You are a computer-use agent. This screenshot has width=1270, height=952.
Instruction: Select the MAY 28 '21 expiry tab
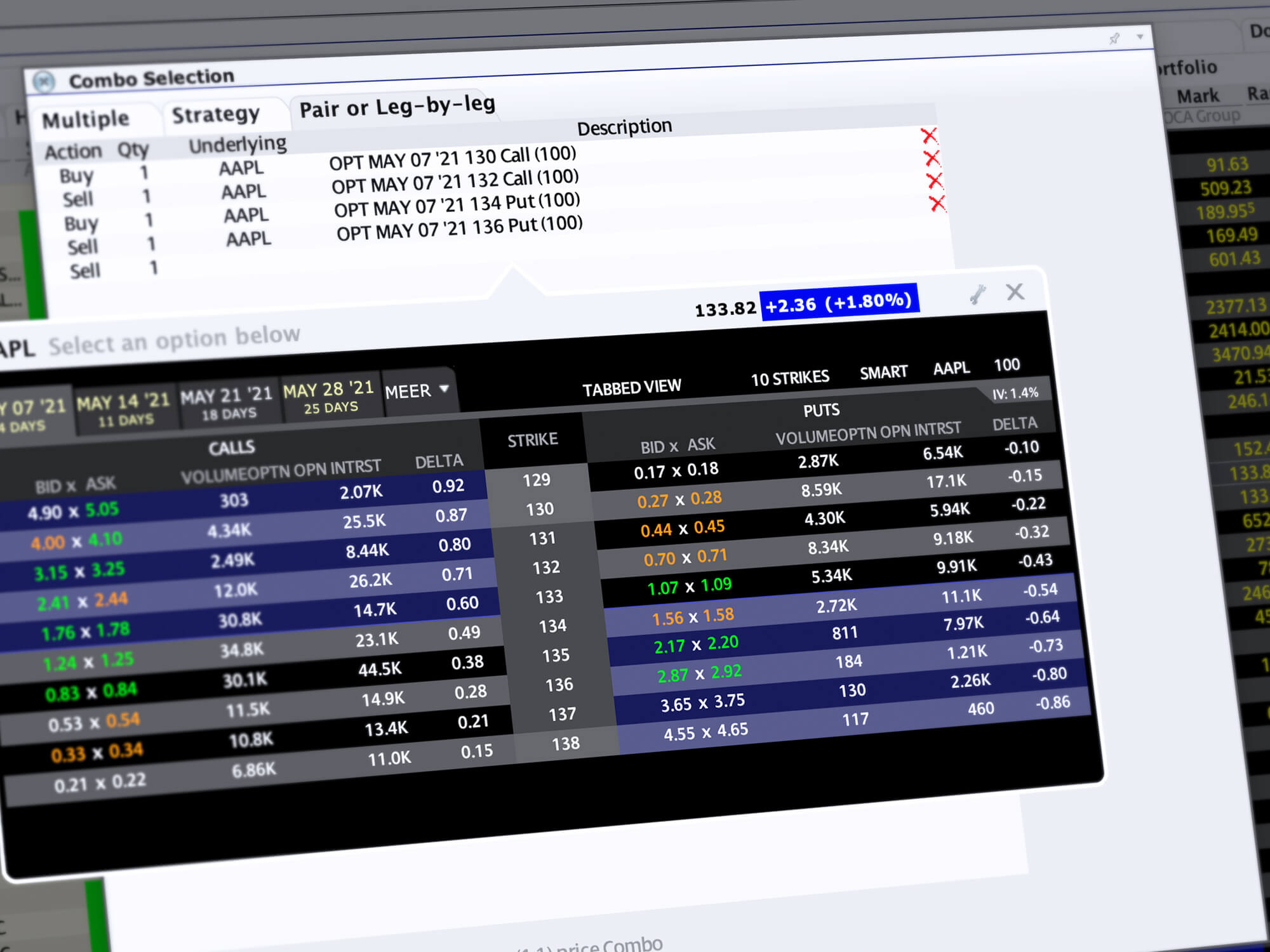(x=329, y=397)
